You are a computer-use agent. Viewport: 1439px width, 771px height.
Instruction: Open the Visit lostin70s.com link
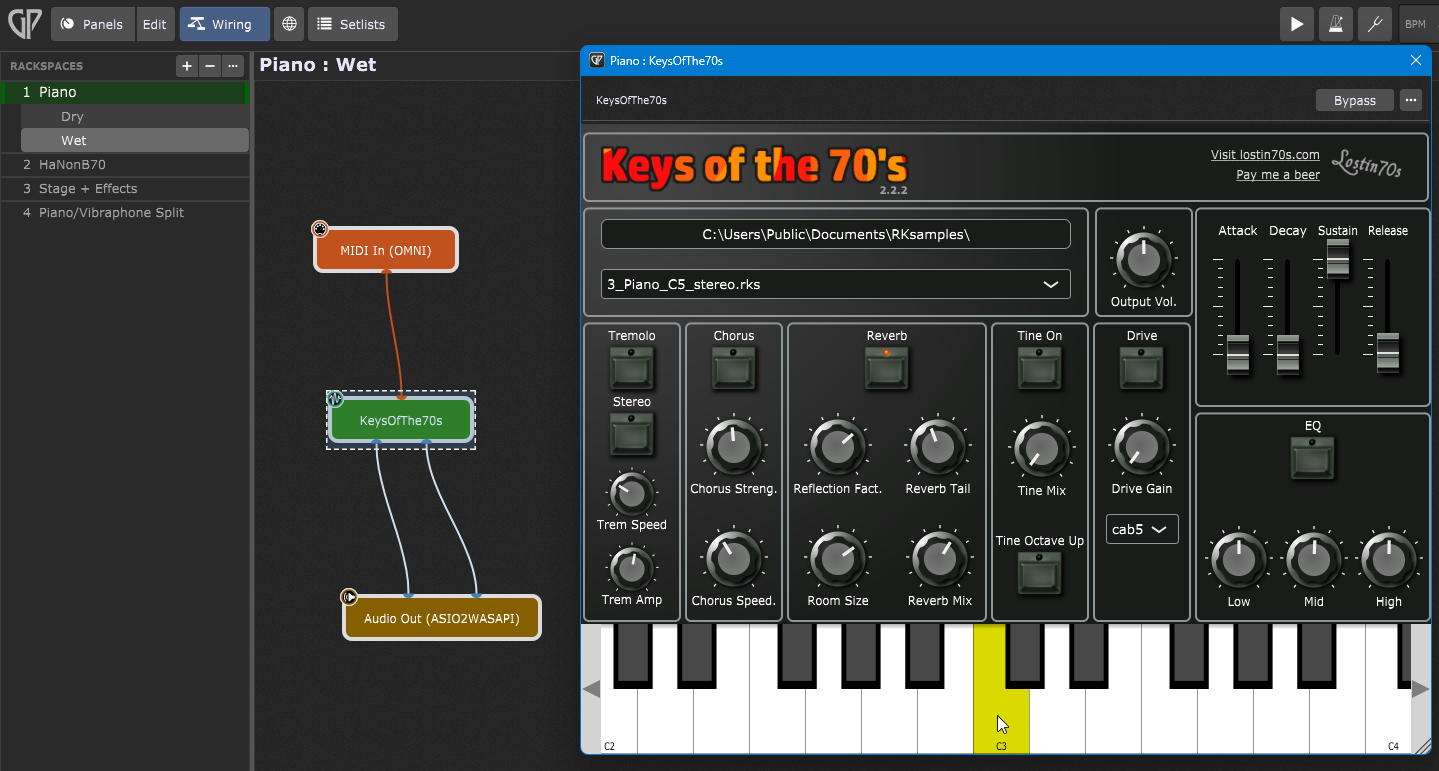[x=1265, y=155]
